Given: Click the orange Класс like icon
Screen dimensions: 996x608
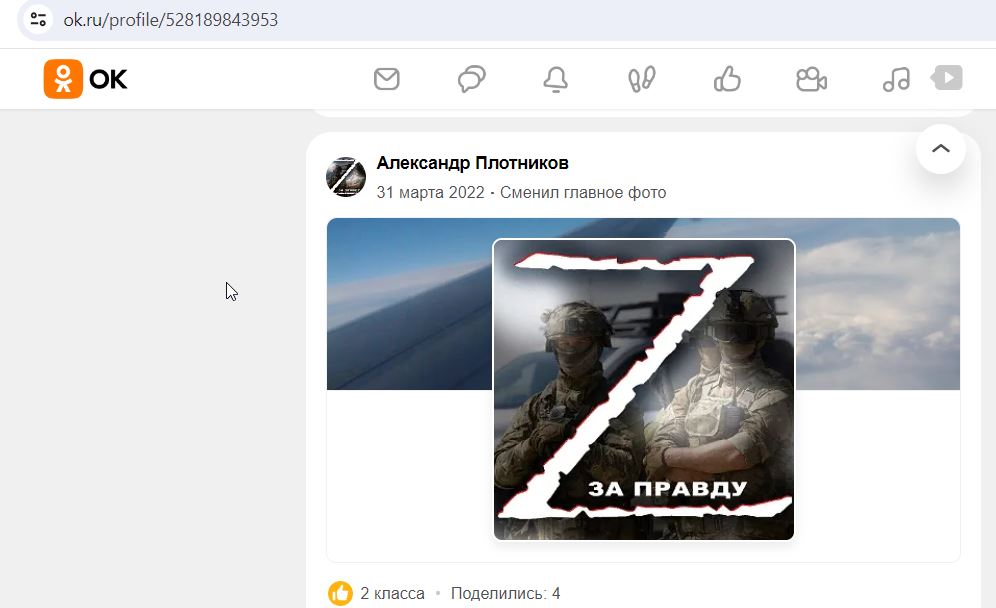Looking at the screenshot, I should point(340,593).
